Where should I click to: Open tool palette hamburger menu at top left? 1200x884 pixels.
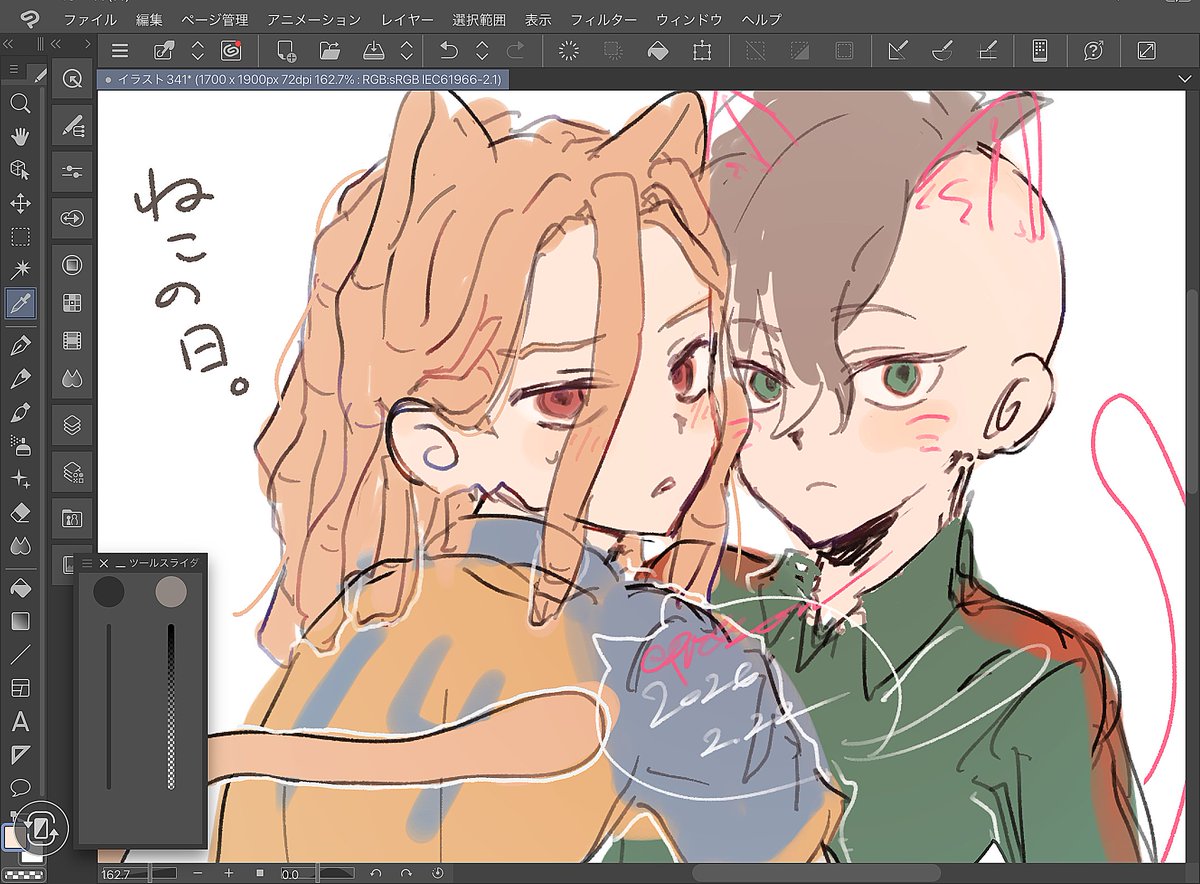coord(14,69)
